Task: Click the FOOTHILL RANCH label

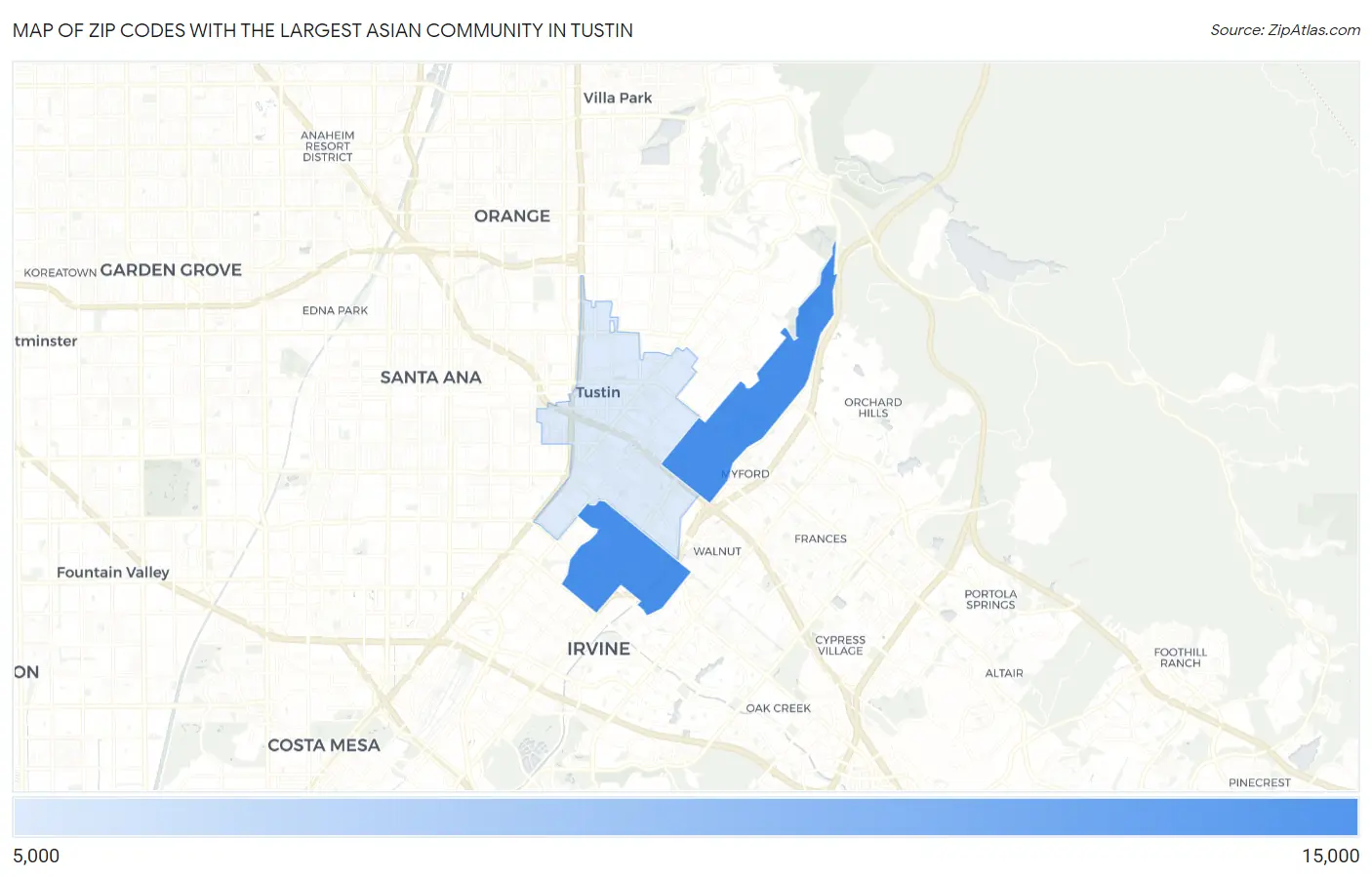Action: 1180,658
